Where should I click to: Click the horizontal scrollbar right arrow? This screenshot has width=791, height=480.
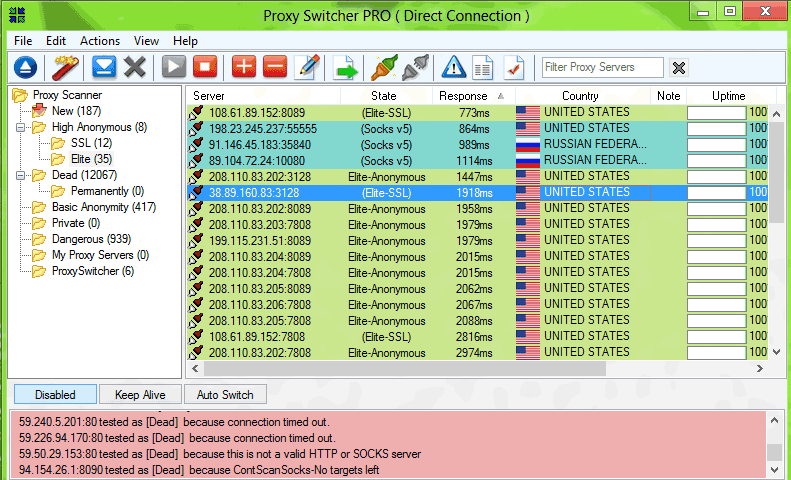coord(760,369)
